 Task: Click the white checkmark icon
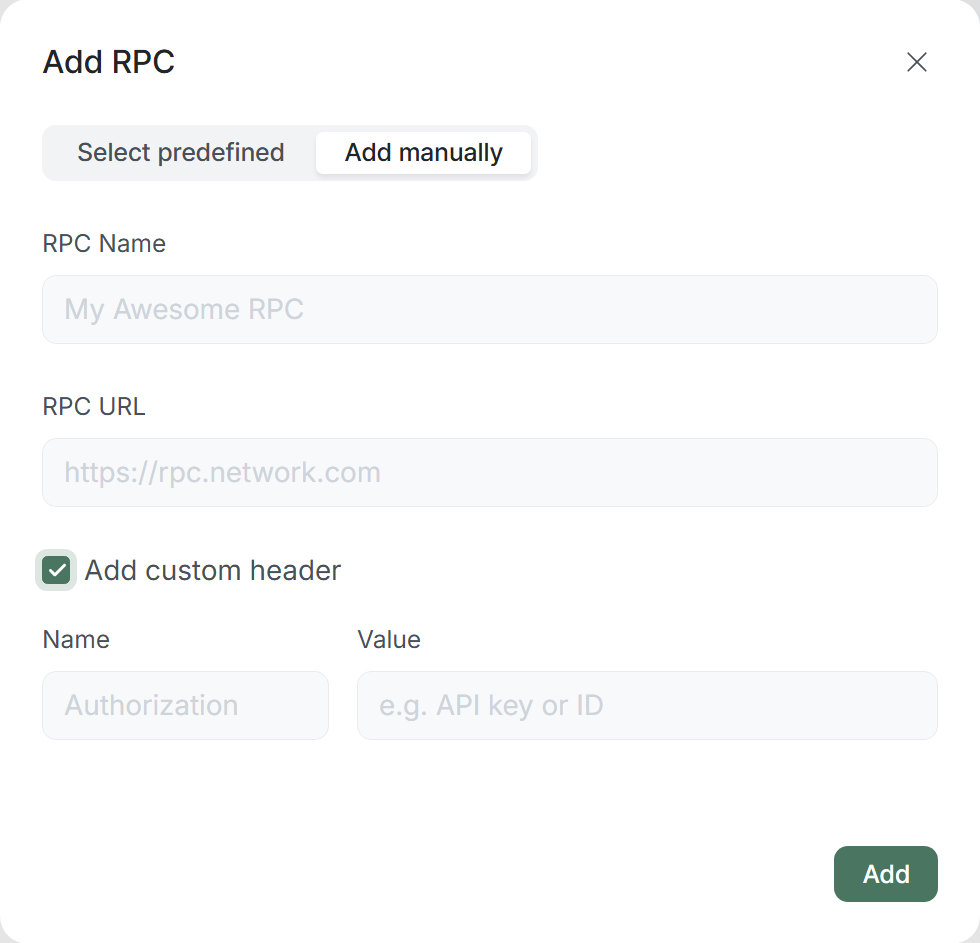(56, 570)
